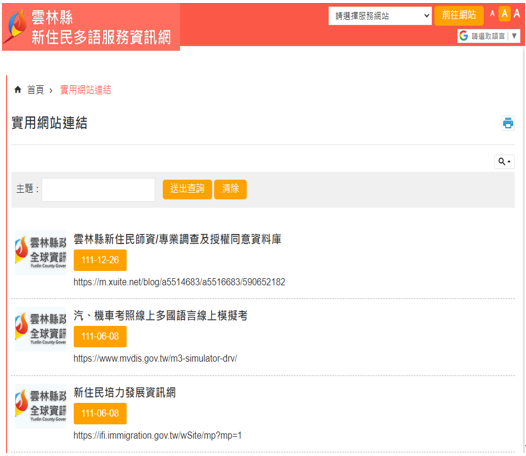Go to 首頁 breadcrumb link

(35, 90)
